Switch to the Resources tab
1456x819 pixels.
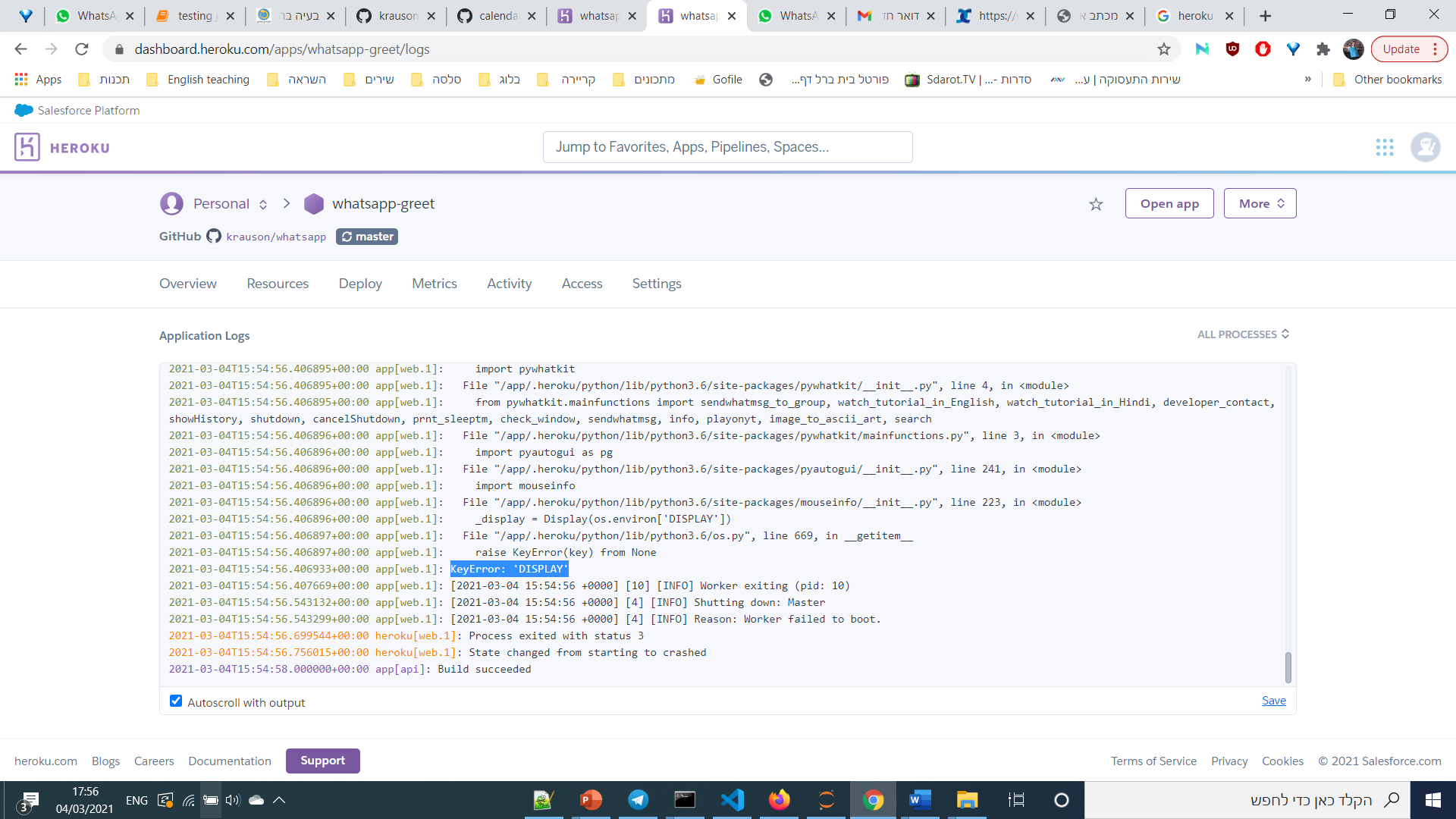(x=278, y=284)
